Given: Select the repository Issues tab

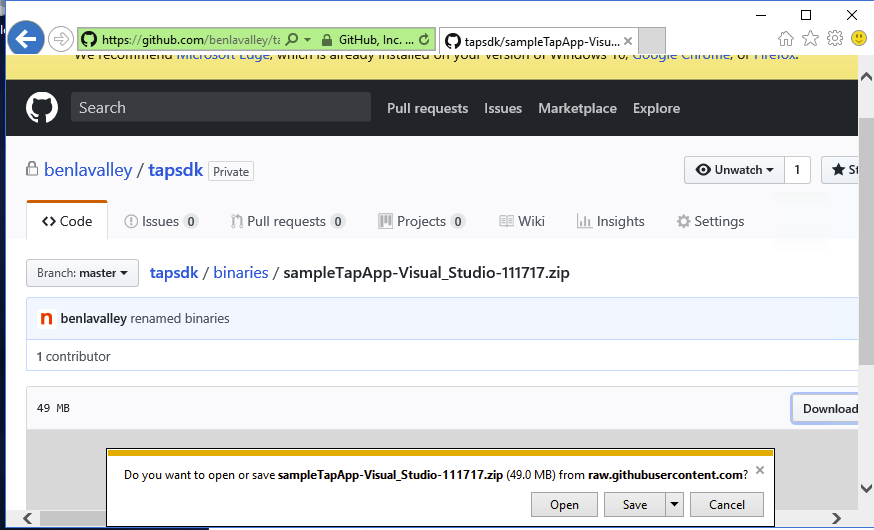Looking at the screenshot, I should [161, 221].
